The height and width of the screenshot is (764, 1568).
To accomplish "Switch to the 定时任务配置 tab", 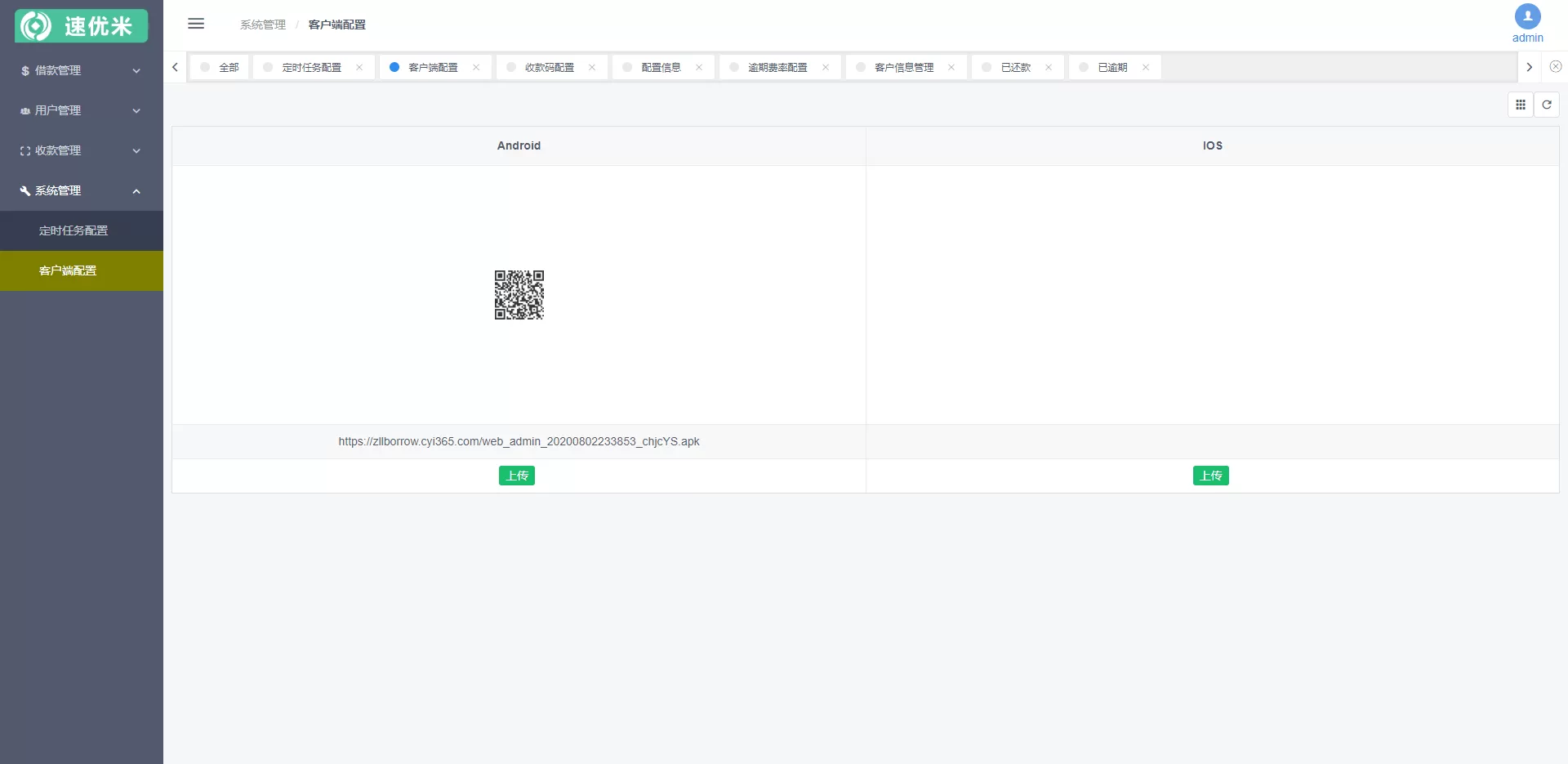I will click(x=312, y=67).
